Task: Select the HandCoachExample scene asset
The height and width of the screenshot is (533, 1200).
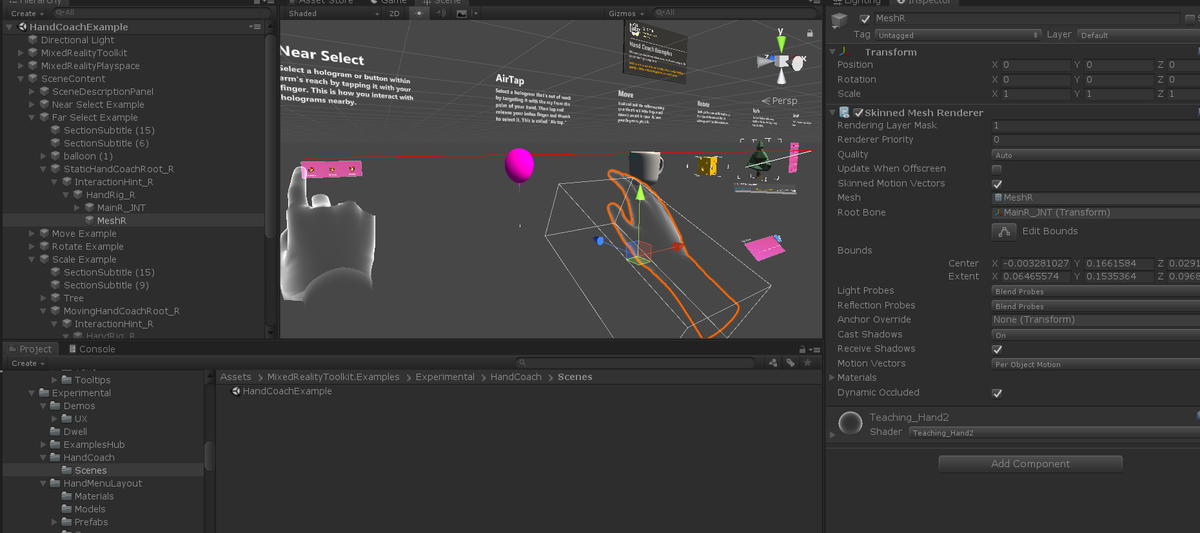Action: click(x=281, y=391)
